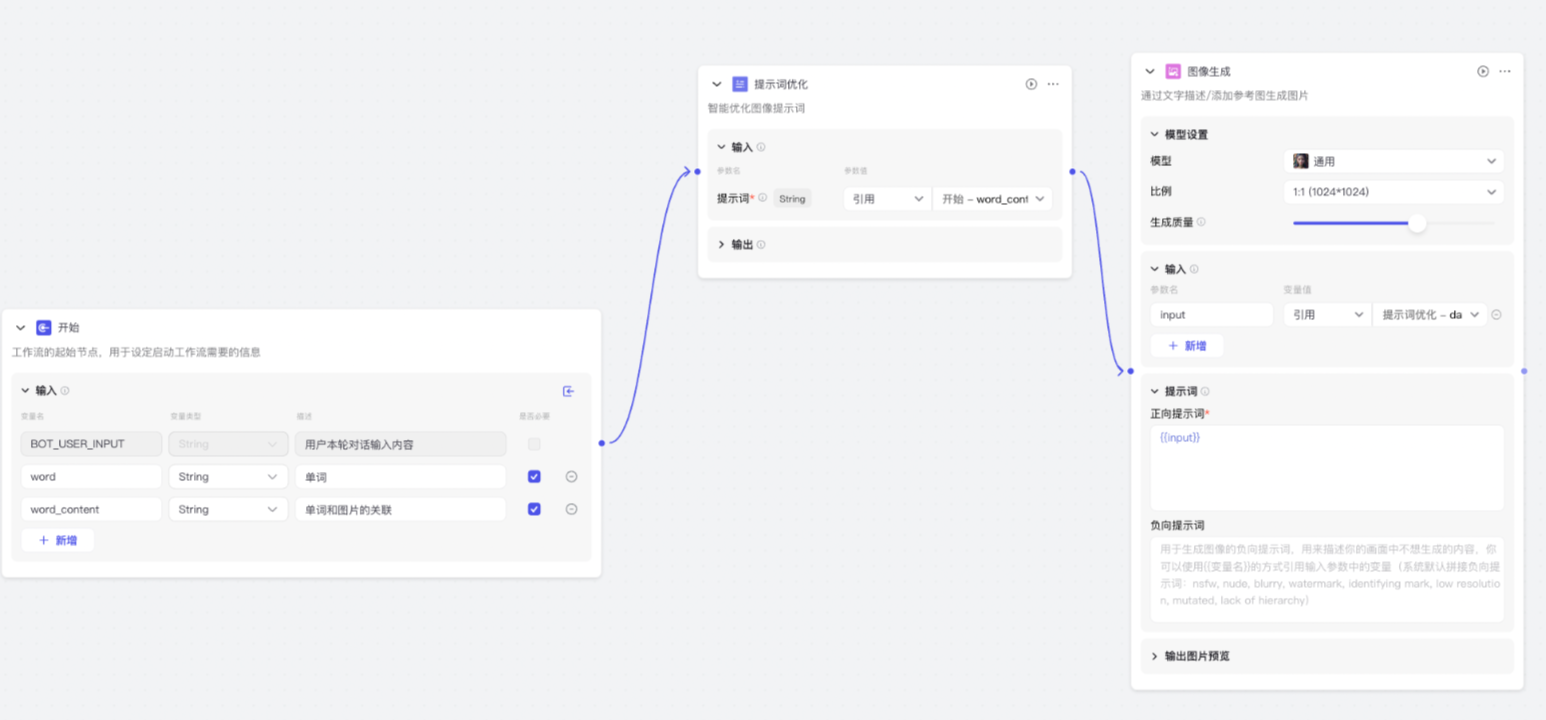Remove the word variable row
The image size is (1546, 720).
coord(571,477)
